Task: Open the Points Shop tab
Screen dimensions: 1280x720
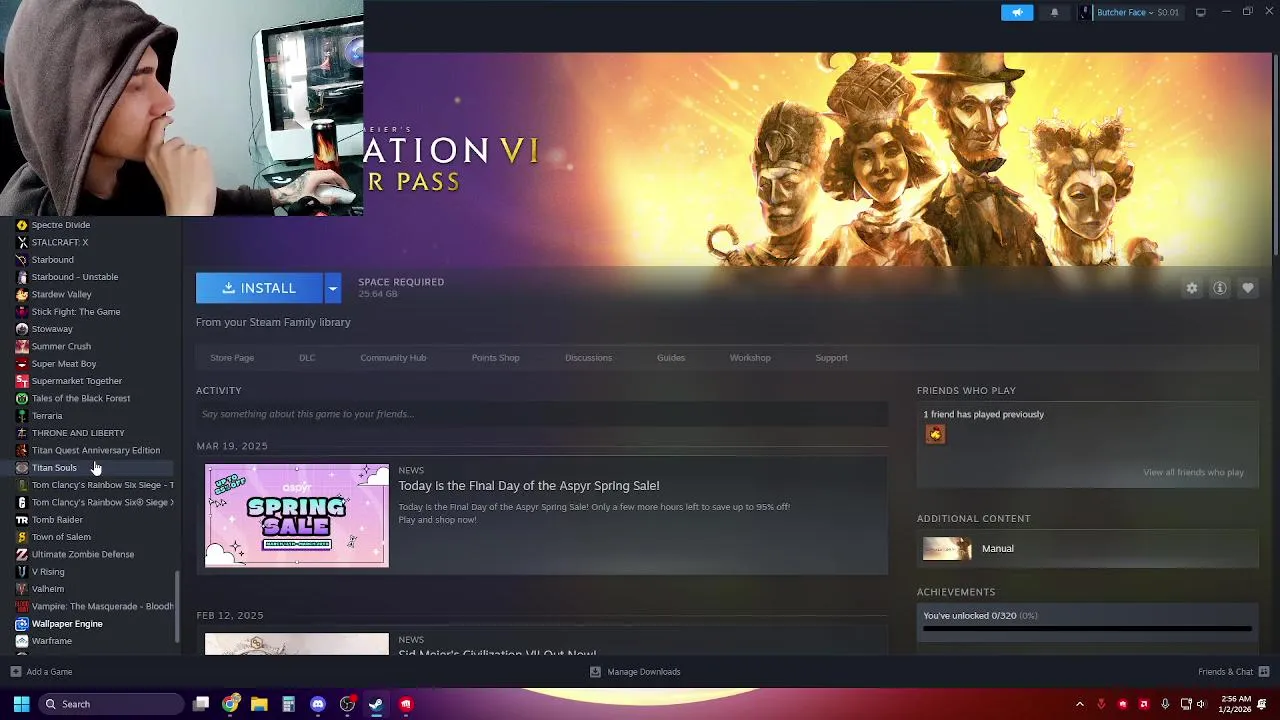Action: pos(495,358)
